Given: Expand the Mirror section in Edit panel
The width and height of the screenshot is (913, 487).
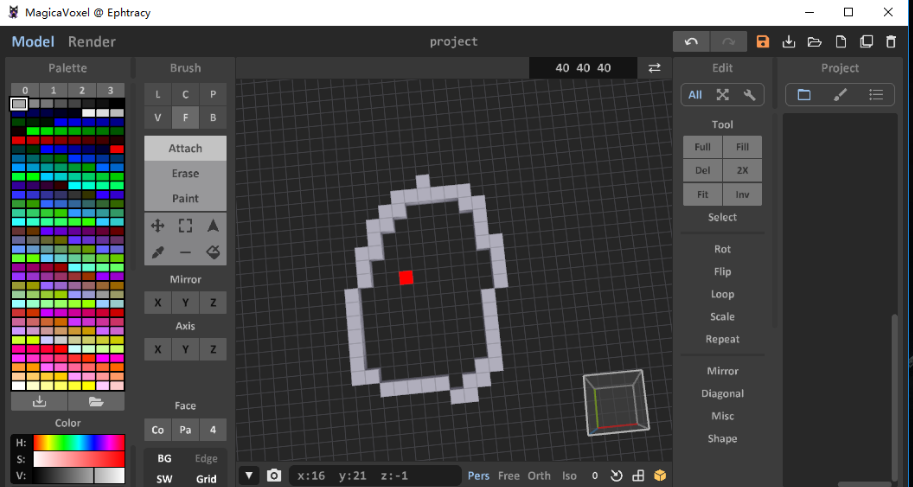Looking at the screenshot, I should tap(722, 371).
